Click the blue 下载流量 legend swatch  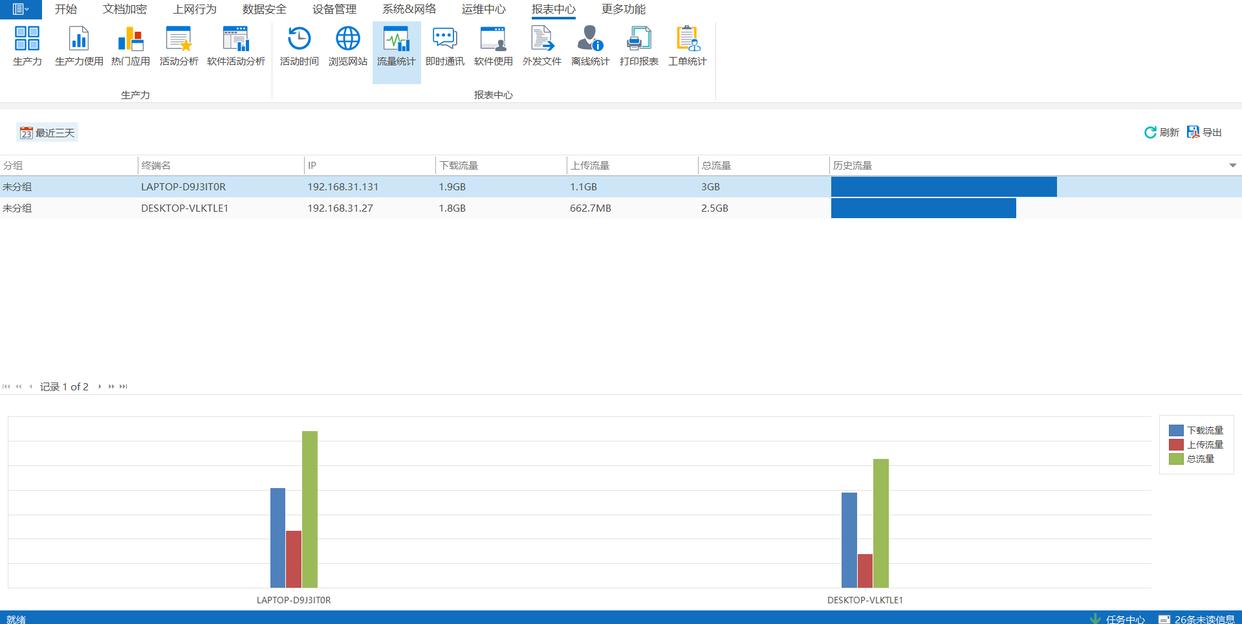coord(1176,430)
